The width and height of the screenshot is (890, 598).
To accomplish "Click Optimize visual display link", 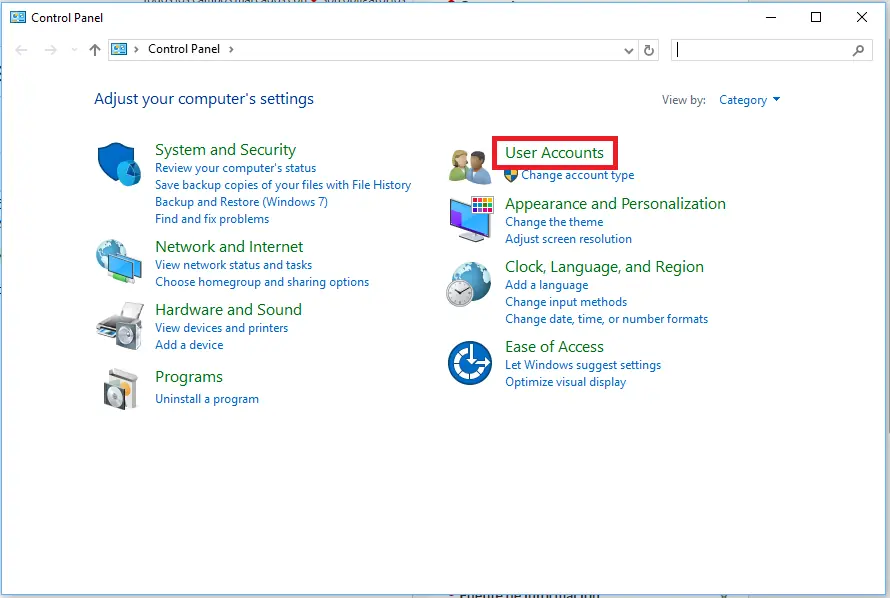I will click(x=565, y=382).
